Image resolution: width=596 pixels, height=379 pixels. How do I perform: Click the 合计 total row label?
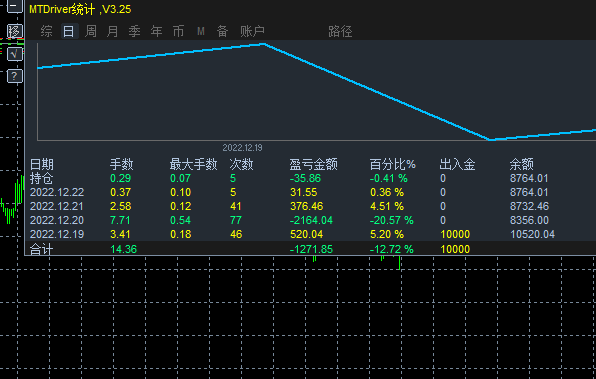point(41,249)
